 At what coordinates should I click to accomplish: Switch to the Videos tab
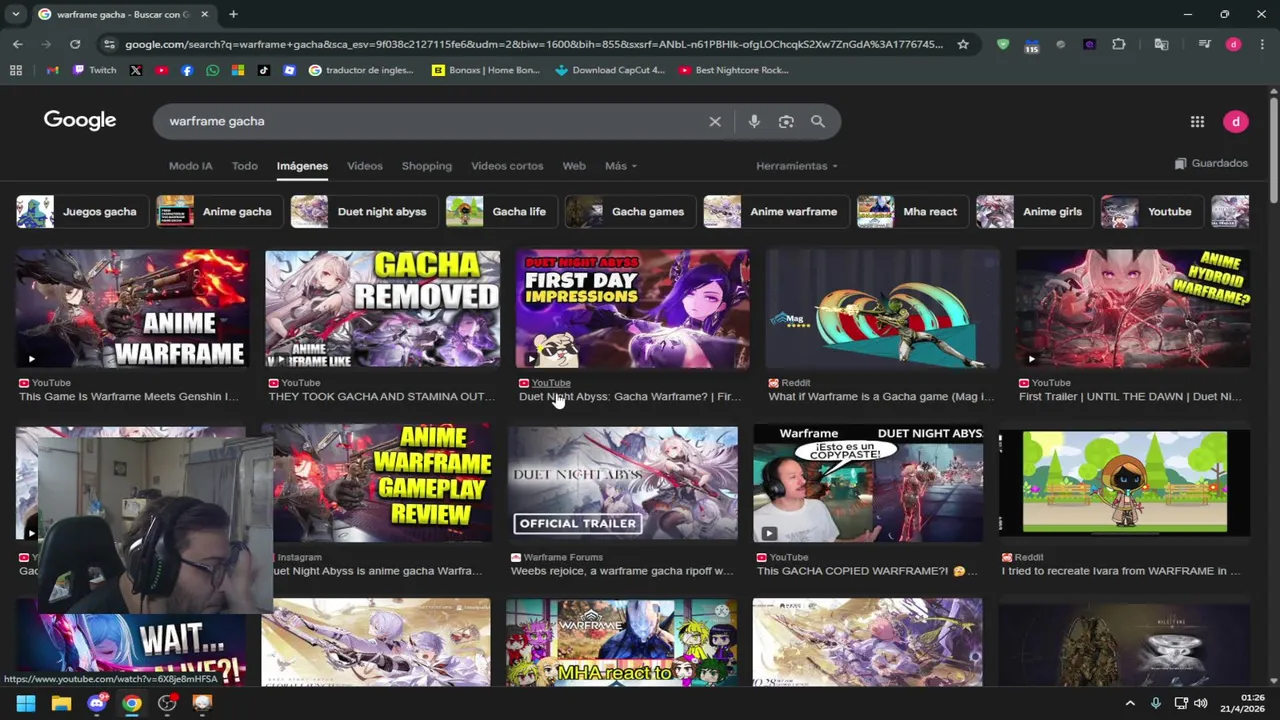pos(365,166)
